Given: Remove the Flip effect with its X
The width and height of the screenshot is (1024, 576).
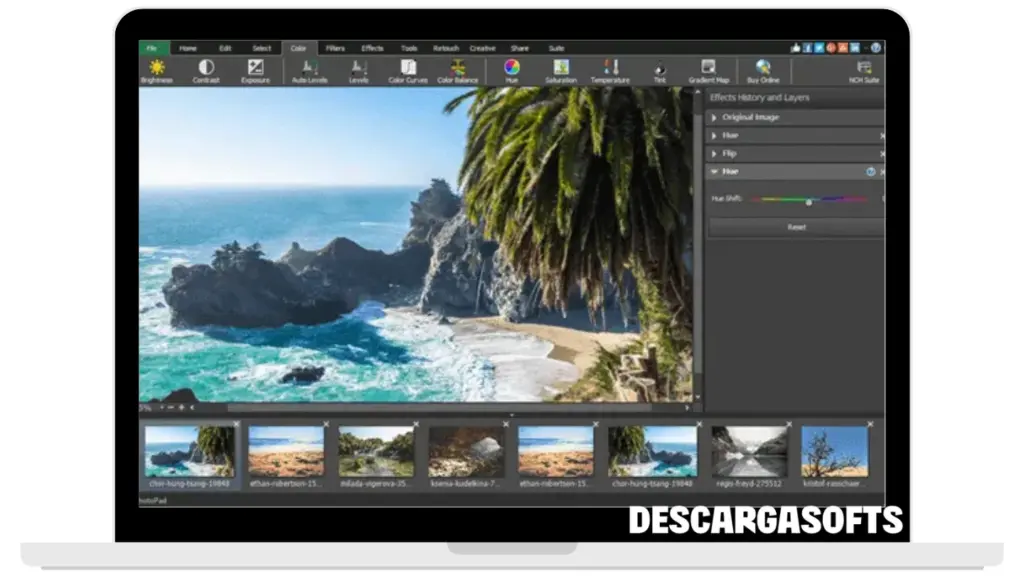Looking at the screenshot, I should point(881,154).
